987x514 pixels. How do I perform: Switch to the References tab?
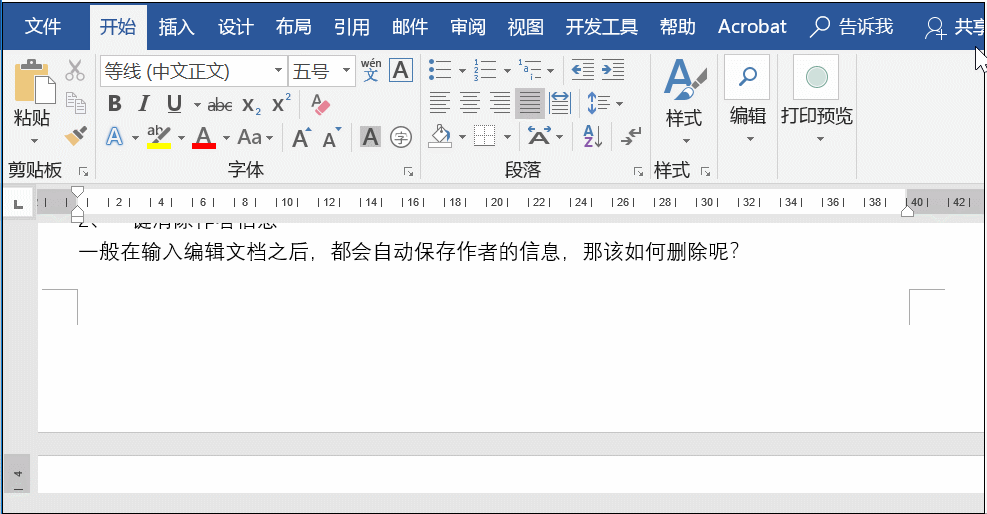point(352,26)
